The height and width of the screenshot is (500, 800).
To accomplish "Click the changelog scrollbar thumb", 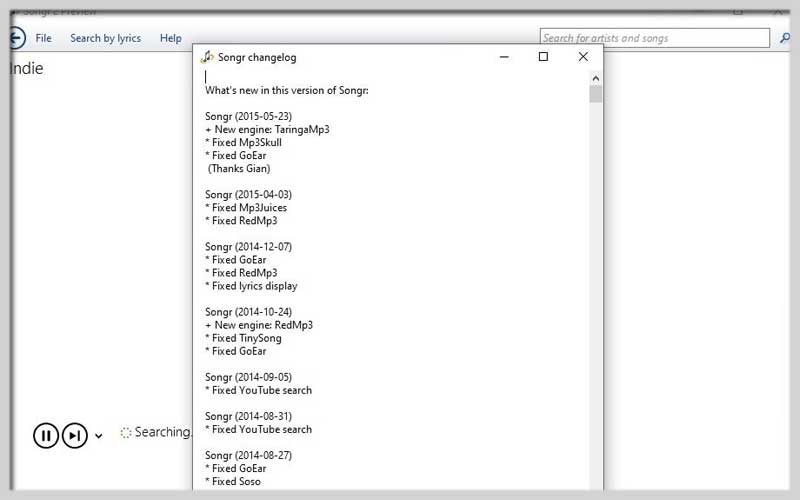I will coord(595,94).
